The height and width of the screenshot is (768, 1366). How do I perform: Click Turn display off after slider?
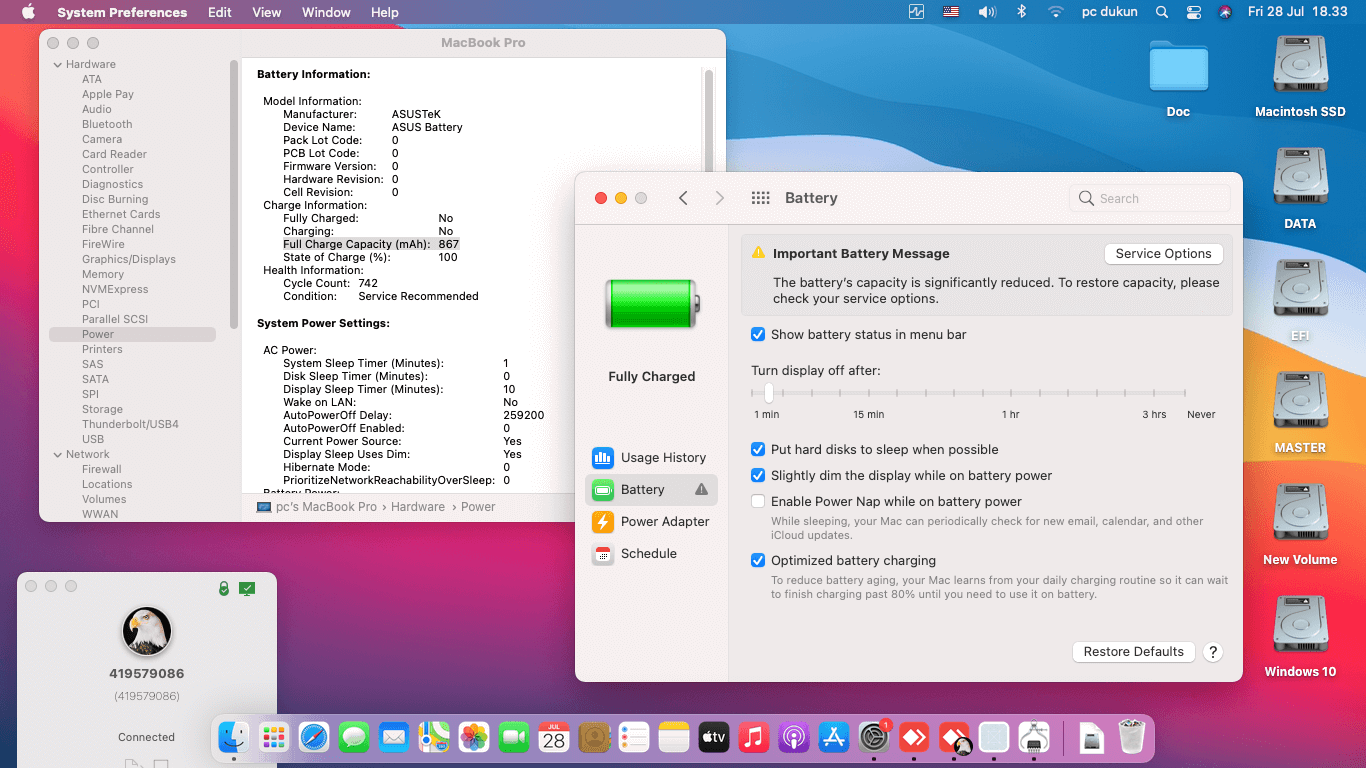point(968,393)
